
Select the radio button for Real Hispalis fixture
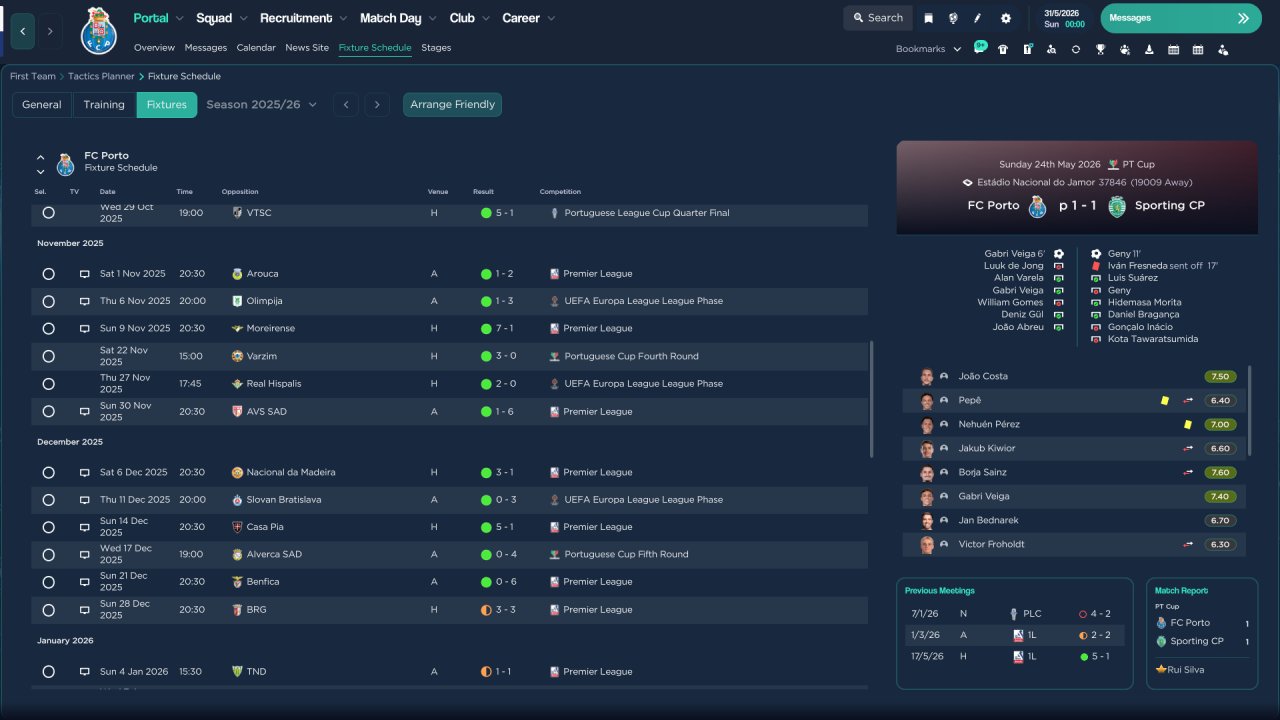[48, 384]
